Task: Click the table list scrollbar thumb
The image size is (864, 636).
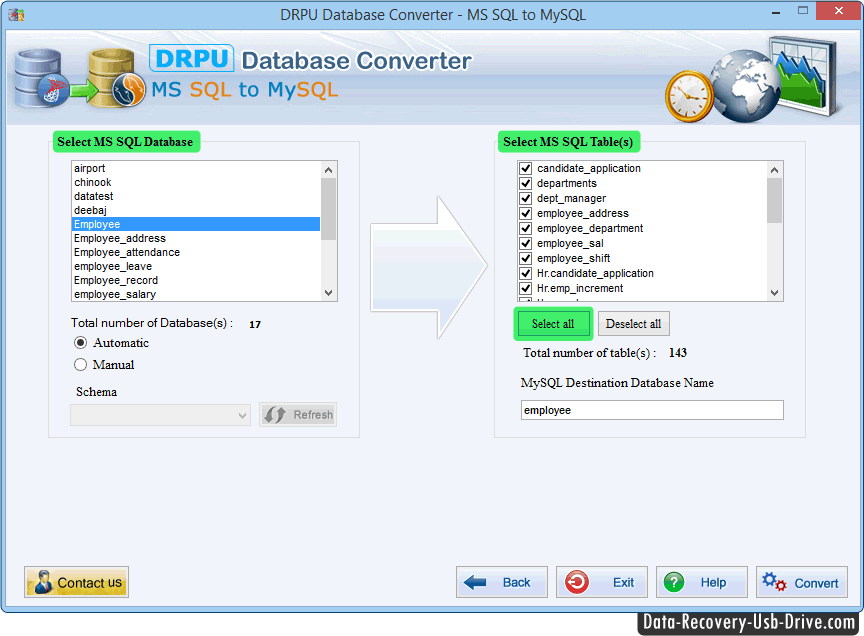Action: click(774, 201)
